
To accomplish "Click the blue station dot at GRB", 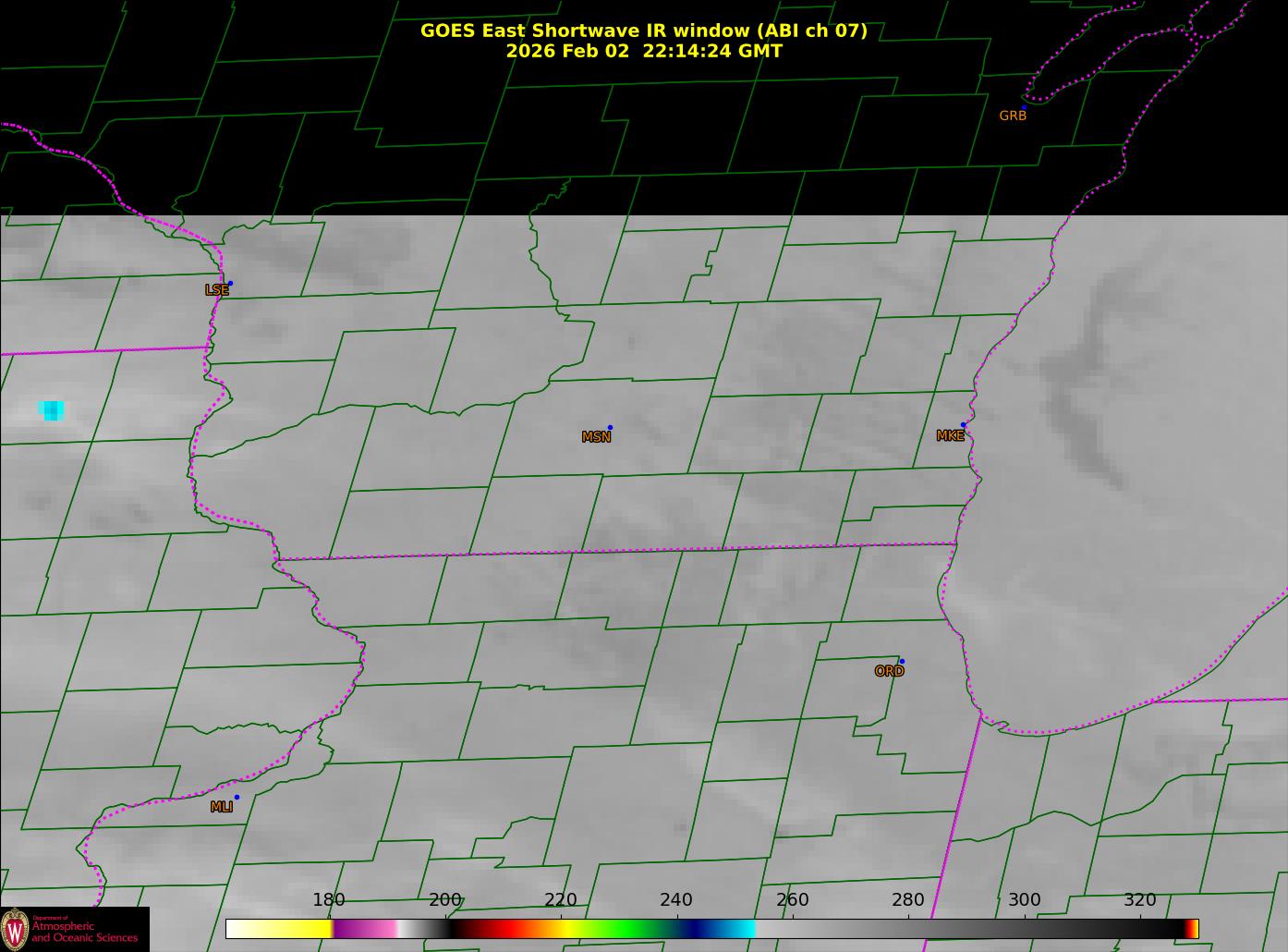I will coord(1024,108).
